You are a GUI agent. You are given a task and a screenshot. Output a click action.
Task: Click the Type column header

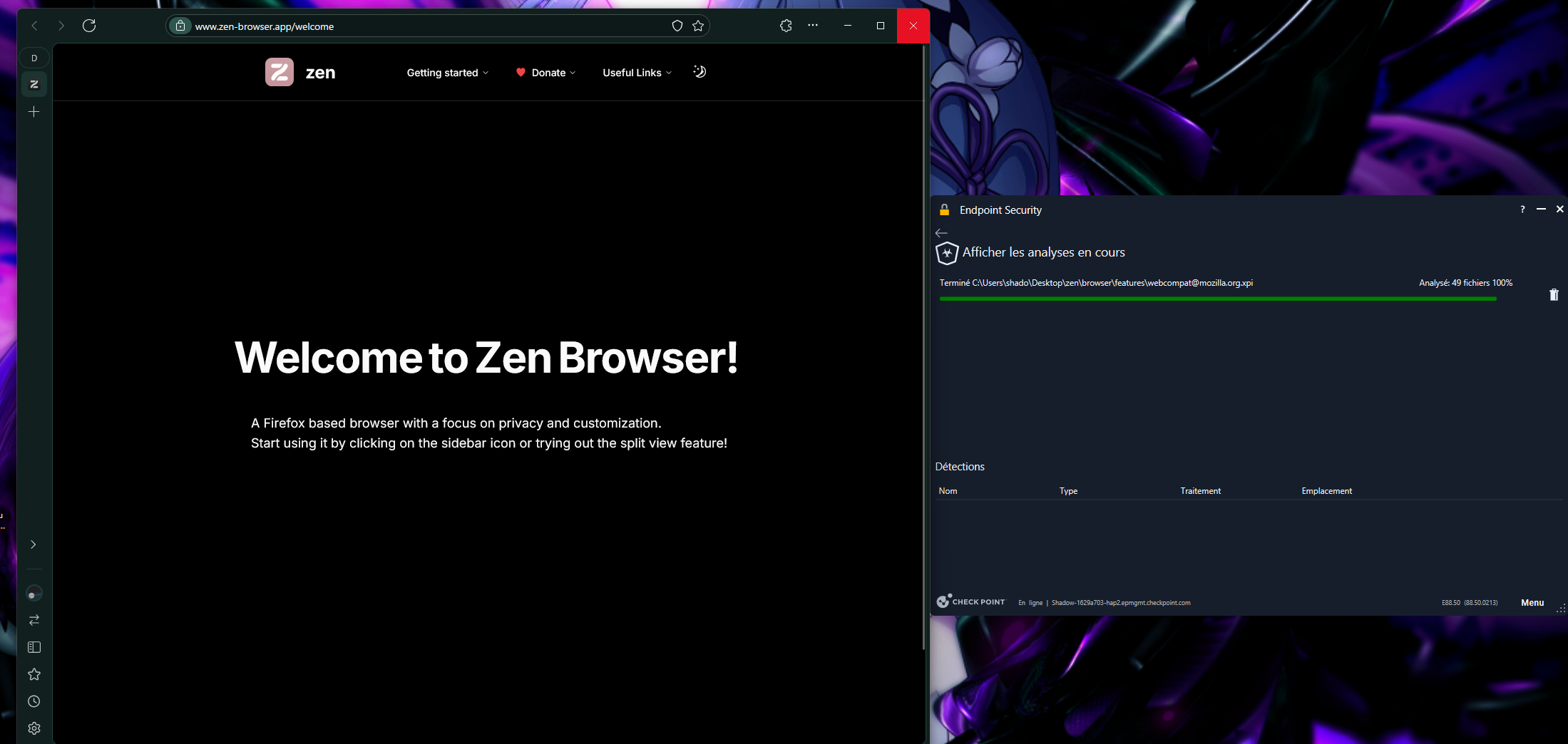pyautogui.click(x=1068, y=491)
